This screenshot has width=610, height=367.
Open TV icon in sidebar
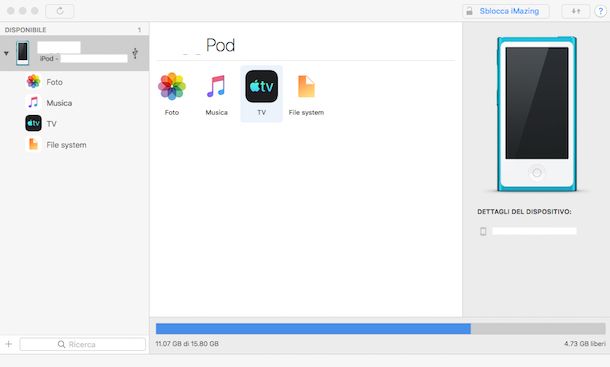(33, 123)
